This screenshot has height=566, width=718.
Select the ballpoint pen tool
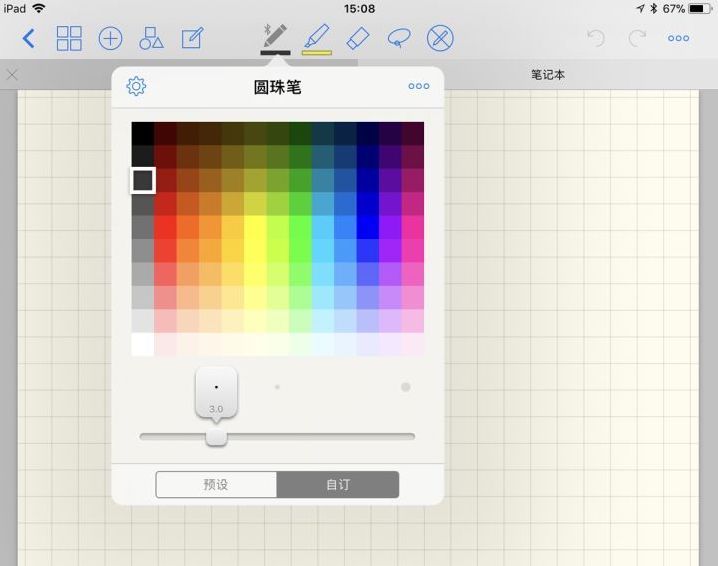coord(275,38)
